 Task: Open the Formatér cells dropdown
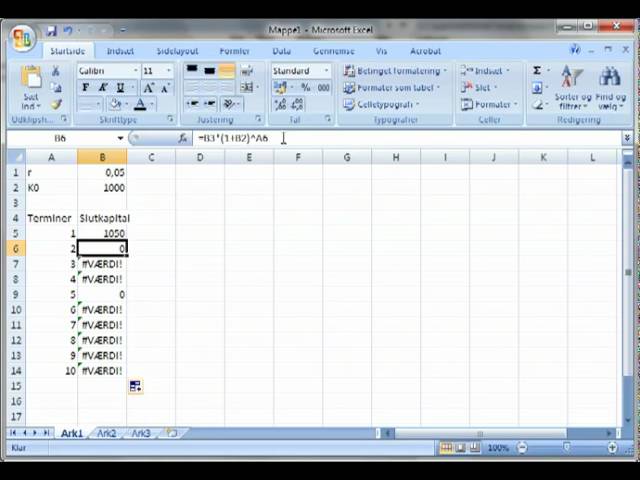pyautogui.click(x=489, y=104)
